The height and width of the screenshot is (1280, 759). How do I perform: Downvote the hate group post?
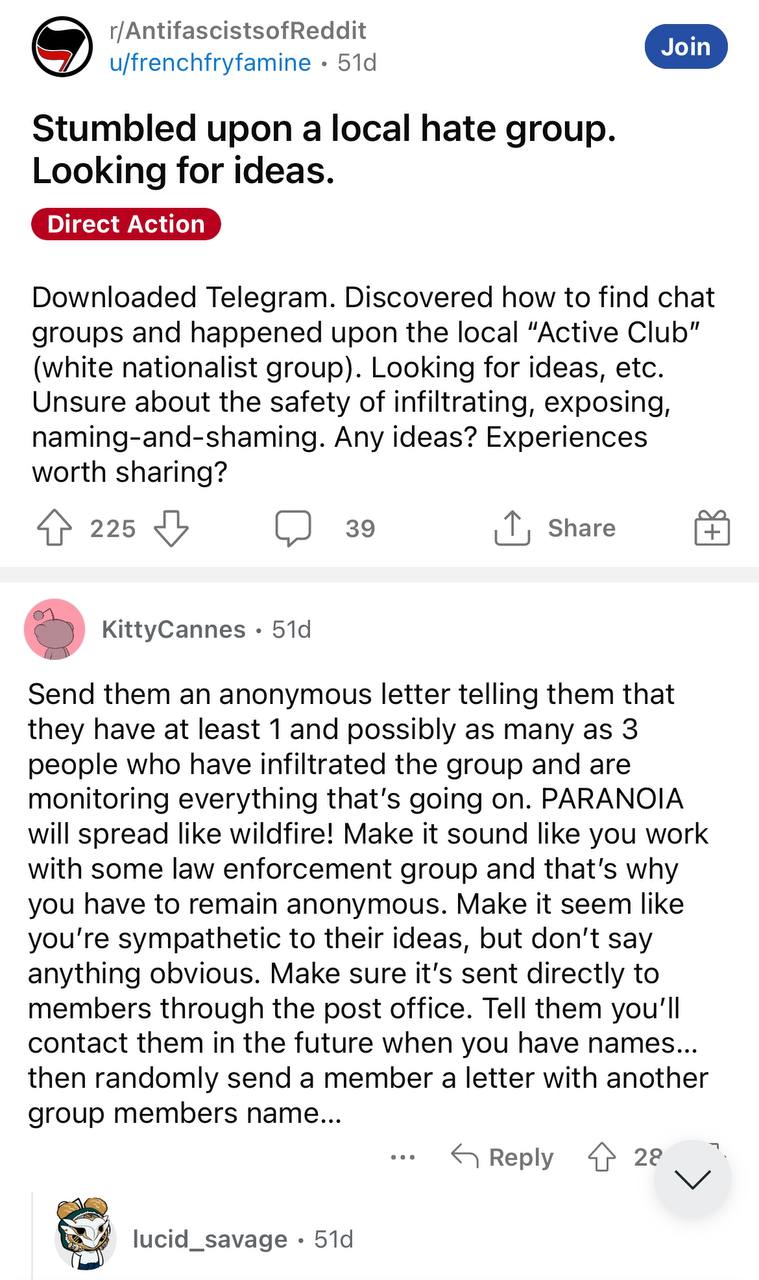point(172,528)
